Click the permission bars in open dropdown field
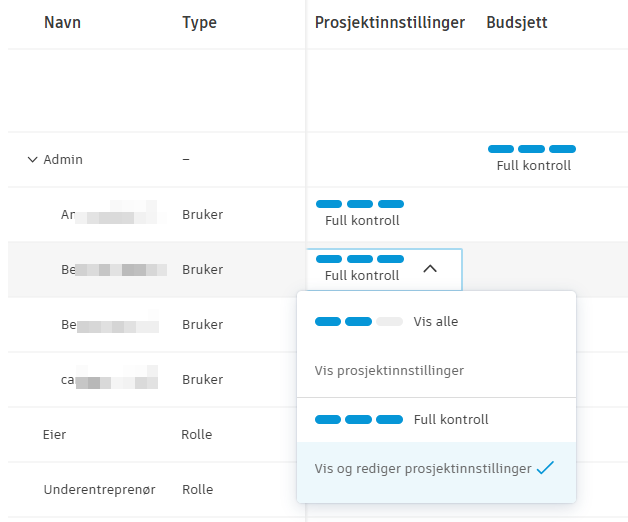 tap(360, 259)
